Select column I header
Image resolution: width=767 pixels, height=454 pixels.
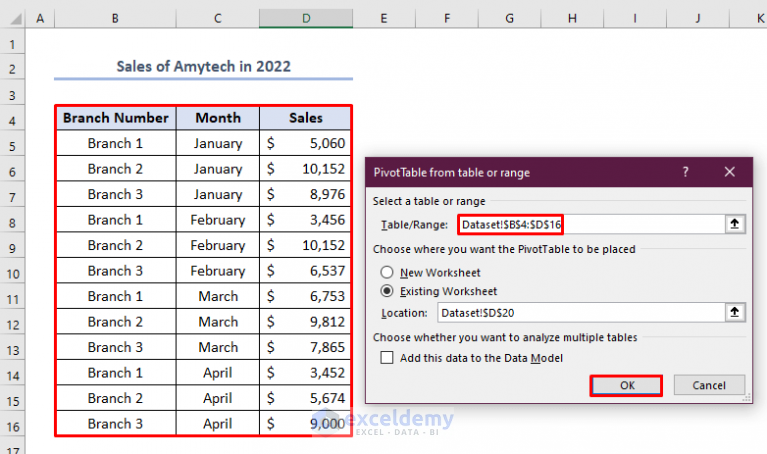point(634,19)
